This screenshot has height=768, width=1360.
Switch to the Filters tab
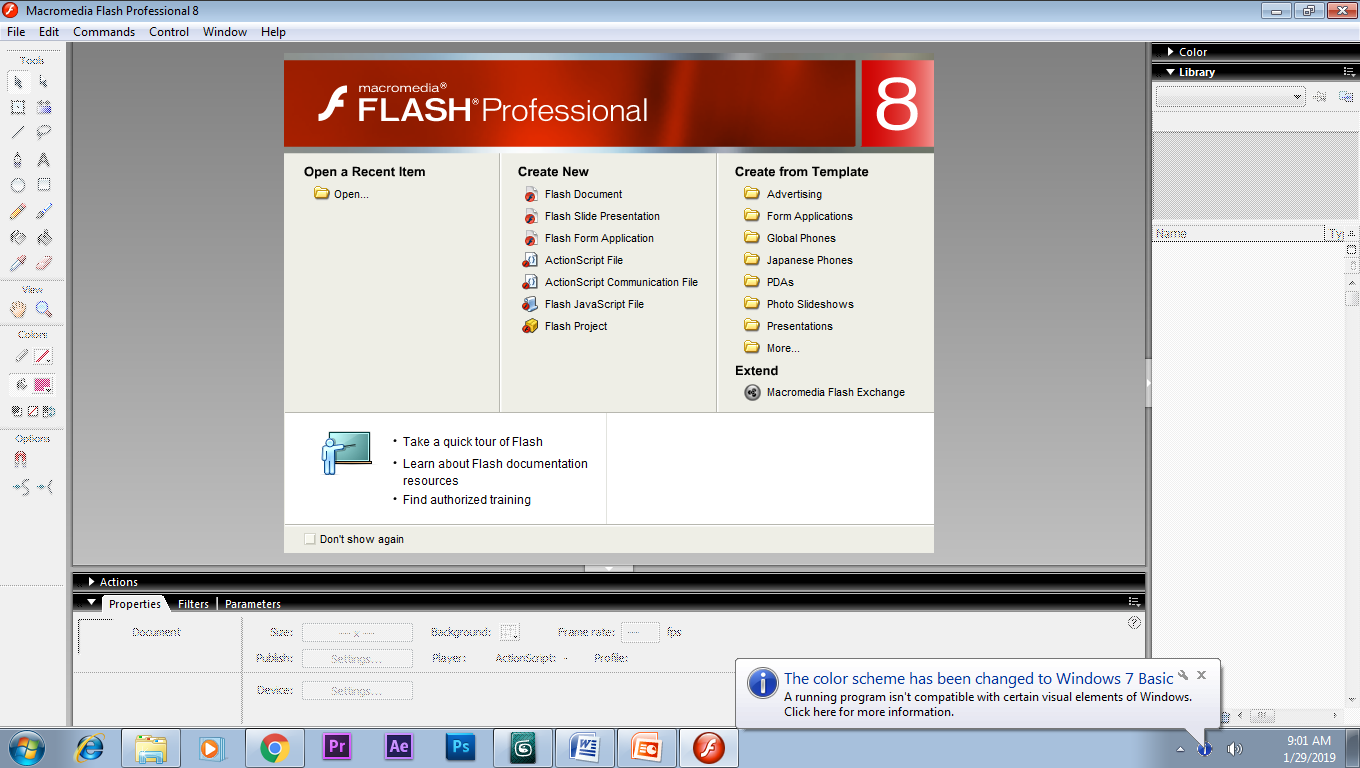[193, 603]
